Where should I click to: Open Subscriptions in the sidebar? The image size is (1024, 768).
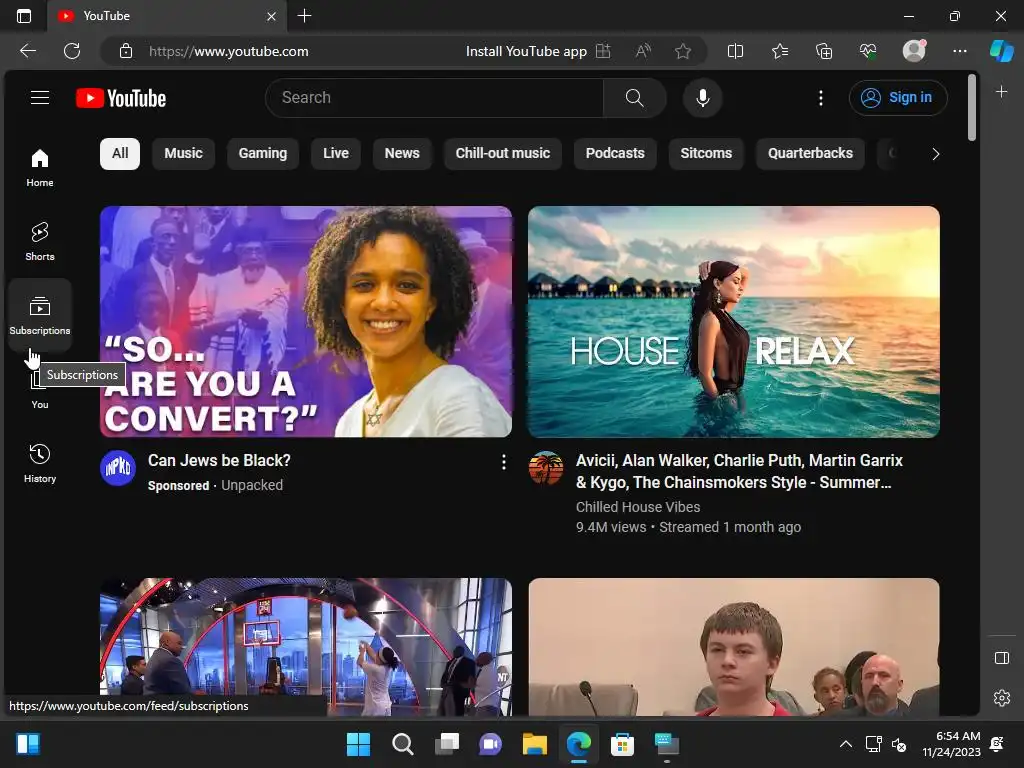pyautogui.click(x=40, y=315)
